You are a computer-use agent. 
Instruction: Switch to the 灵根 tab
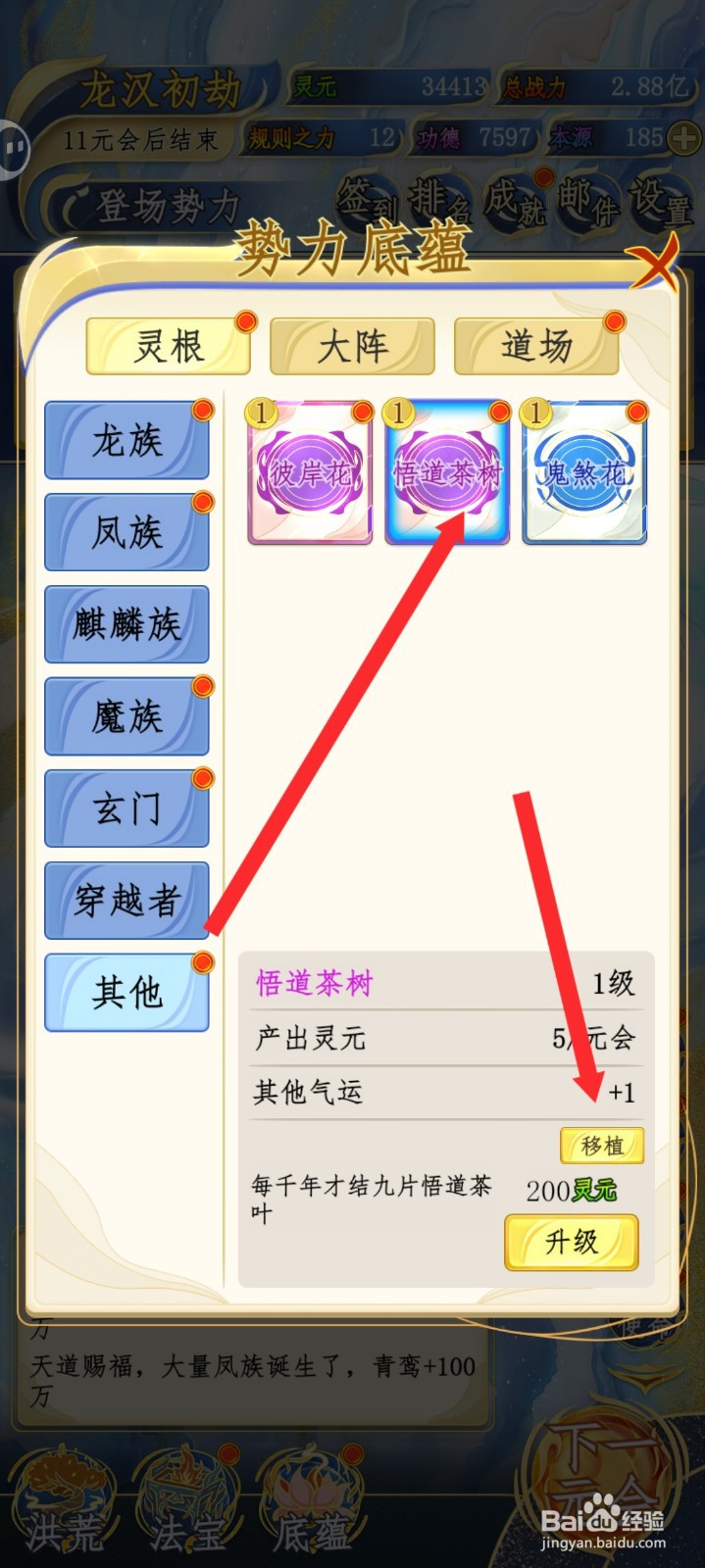pos(169,346)
